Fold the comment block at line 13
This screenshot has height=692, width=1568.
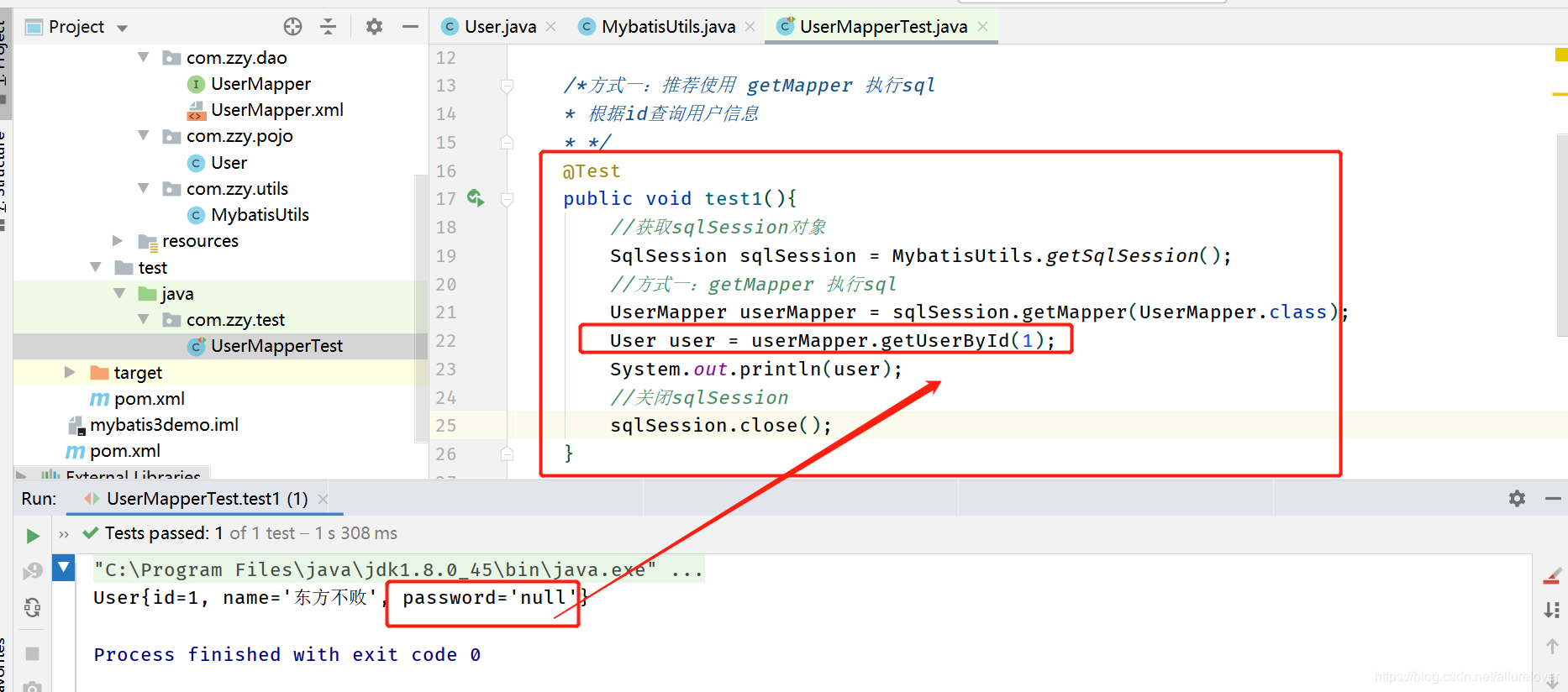[x=507, y=86]
